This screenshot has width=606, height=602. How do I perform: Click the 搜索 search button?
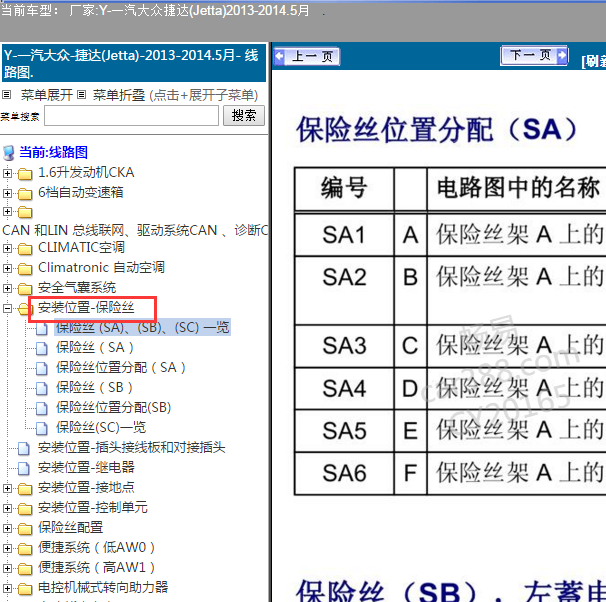click(x=243, y=116)
